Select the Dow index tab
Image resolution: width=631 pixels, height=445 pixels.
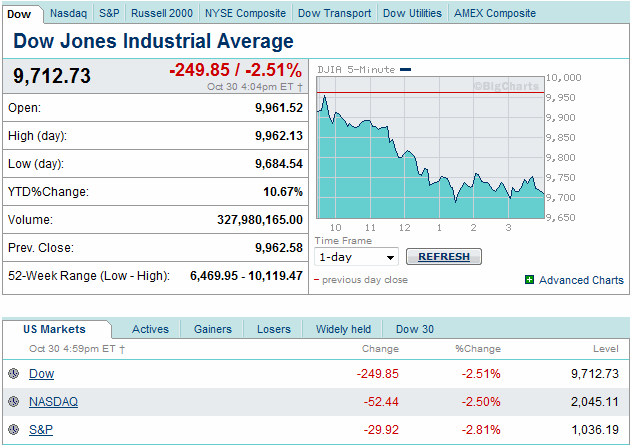pyautogui.click(x=19, y=14)
